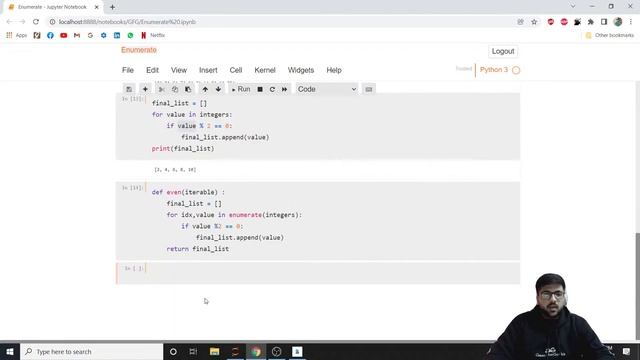Open File Explorer from the taskbar
The width and height of the screenshot is (640, 360).
[x=214, y=351]
